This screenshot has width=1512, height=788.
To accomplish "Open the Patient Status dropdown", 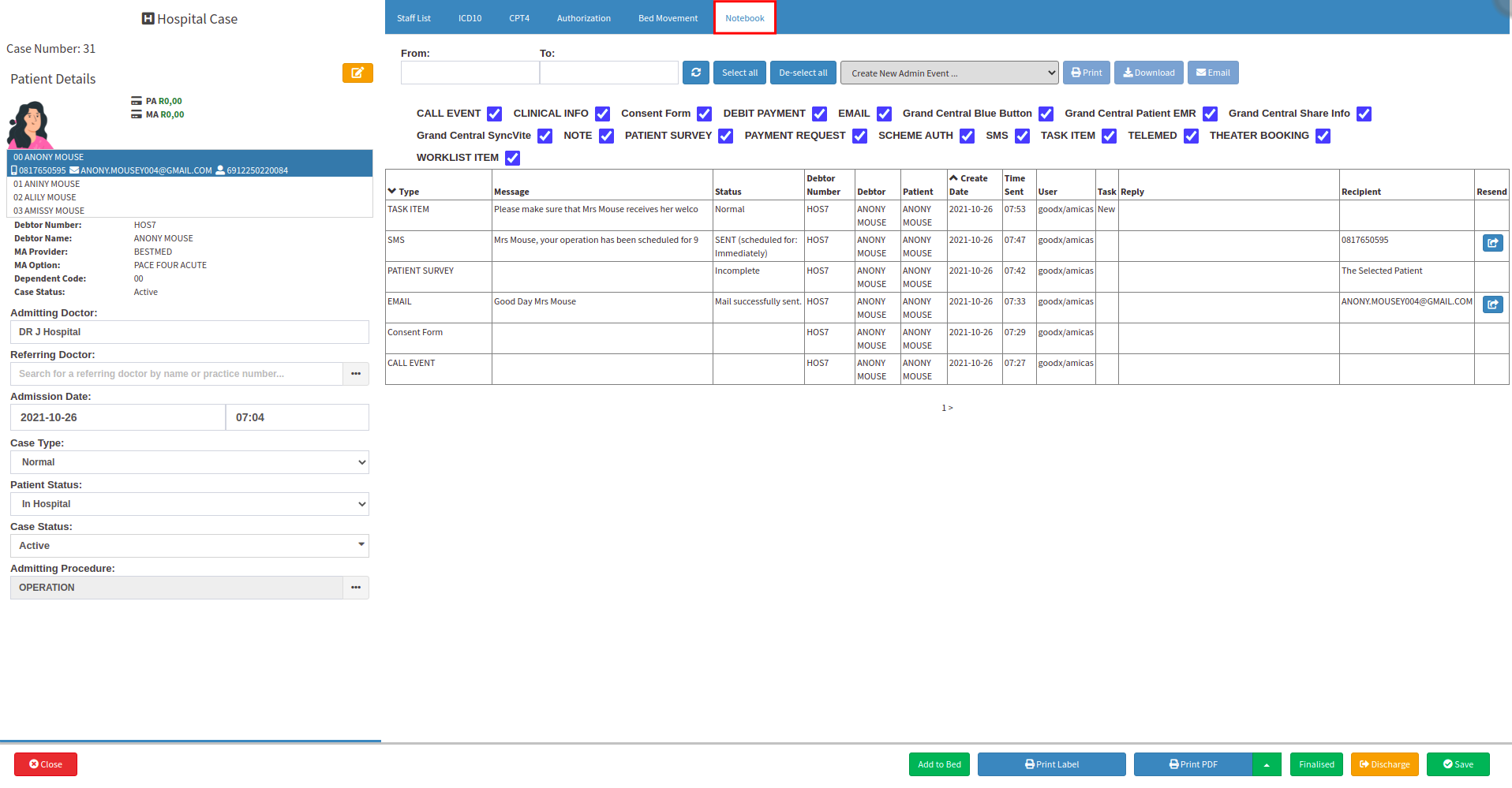I will coord(189,504).
